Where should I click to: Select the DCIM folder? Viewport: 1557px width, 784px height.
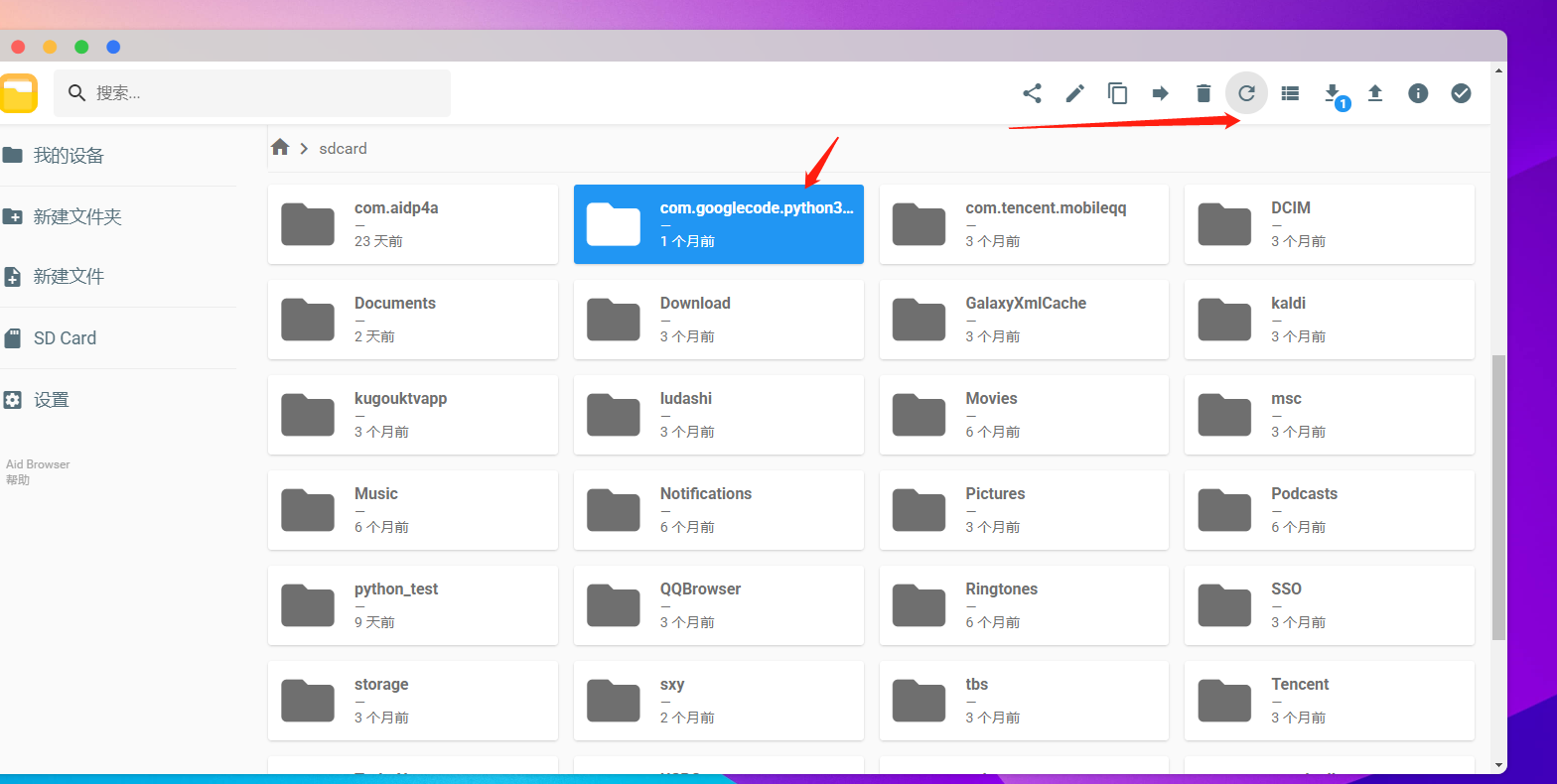tap(1330, 224)
